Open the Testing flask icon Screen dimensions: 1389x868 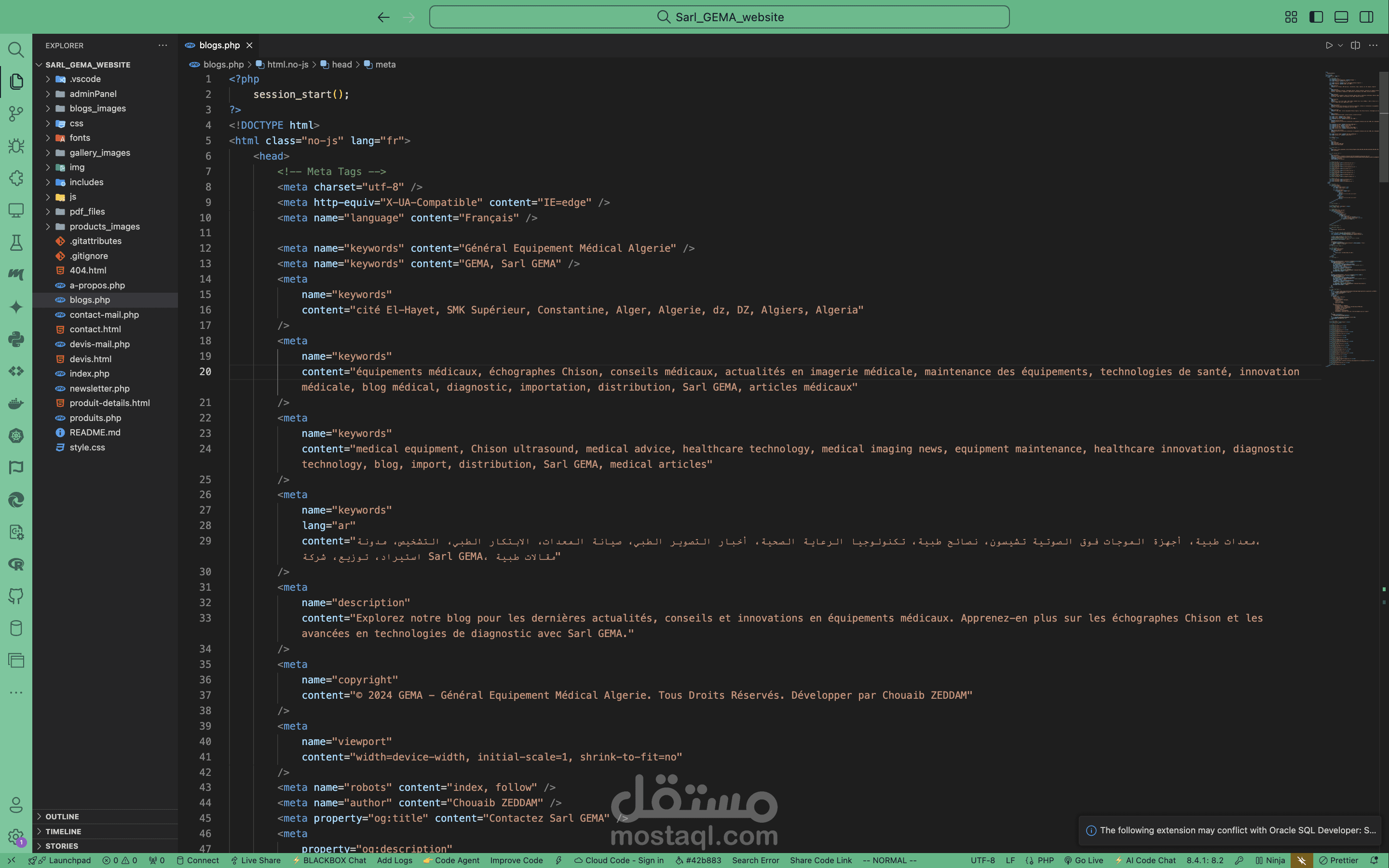(16, 243)
